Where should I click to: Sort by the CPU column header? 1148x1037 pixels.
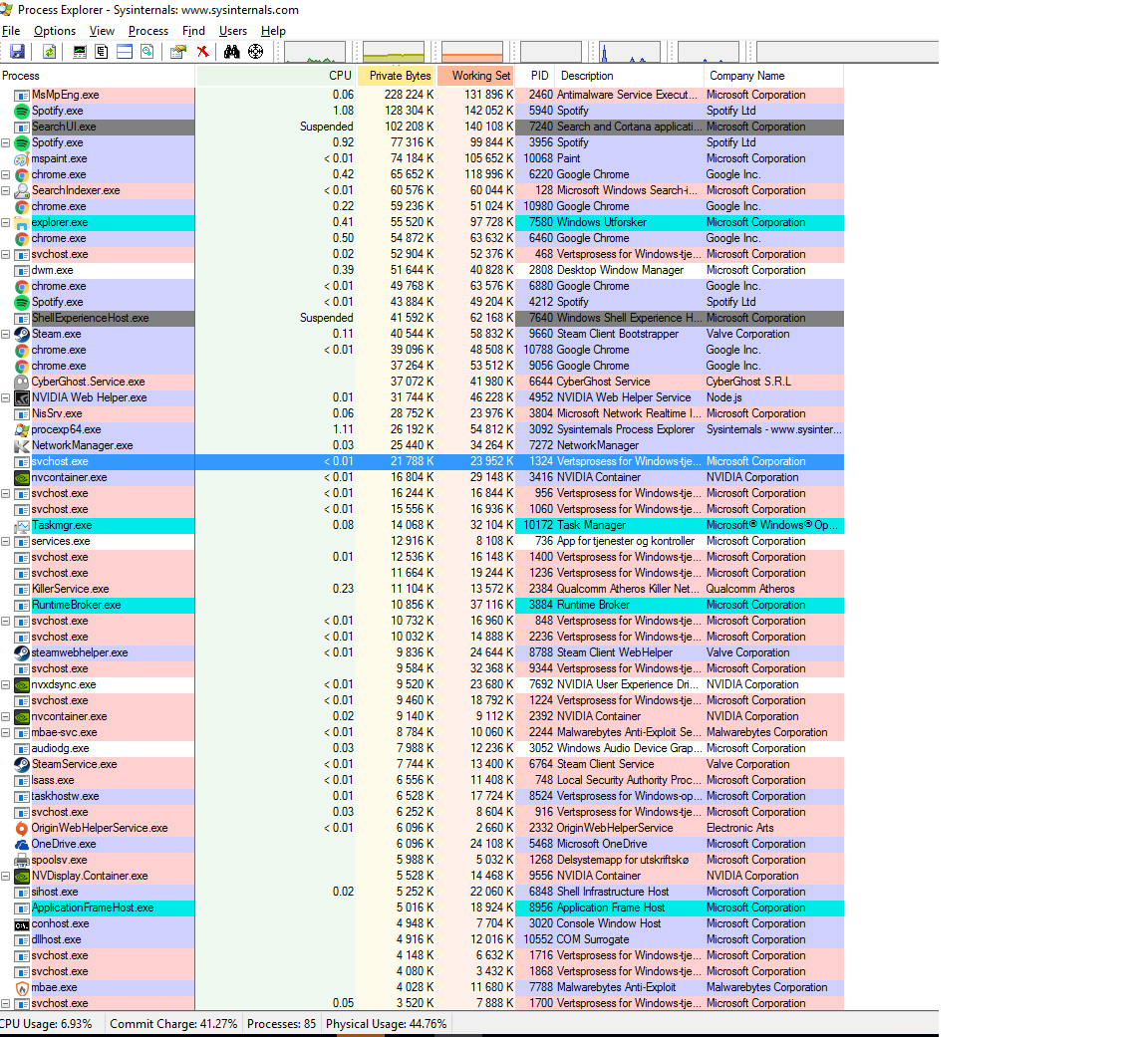(x=276, y=76)
